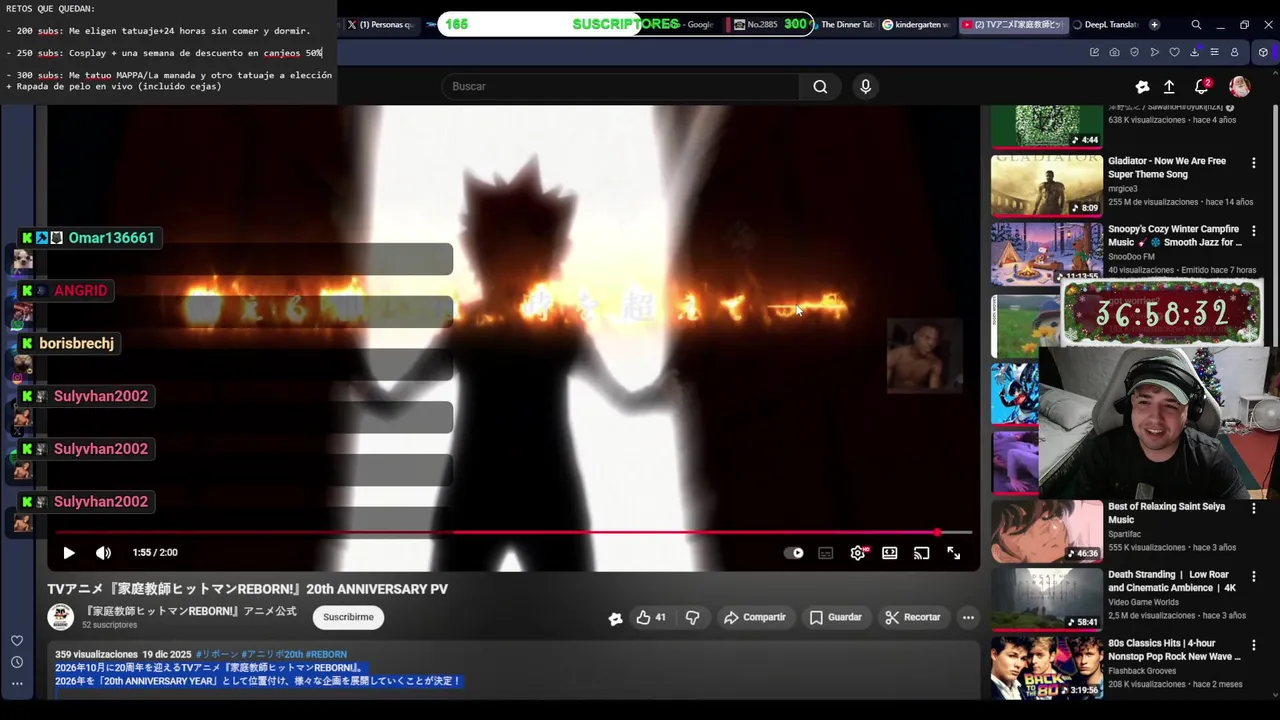Screen dimensions: 1280x720
Task: Open options for the Death Stranding video
Action: (x=1254, y=576)
